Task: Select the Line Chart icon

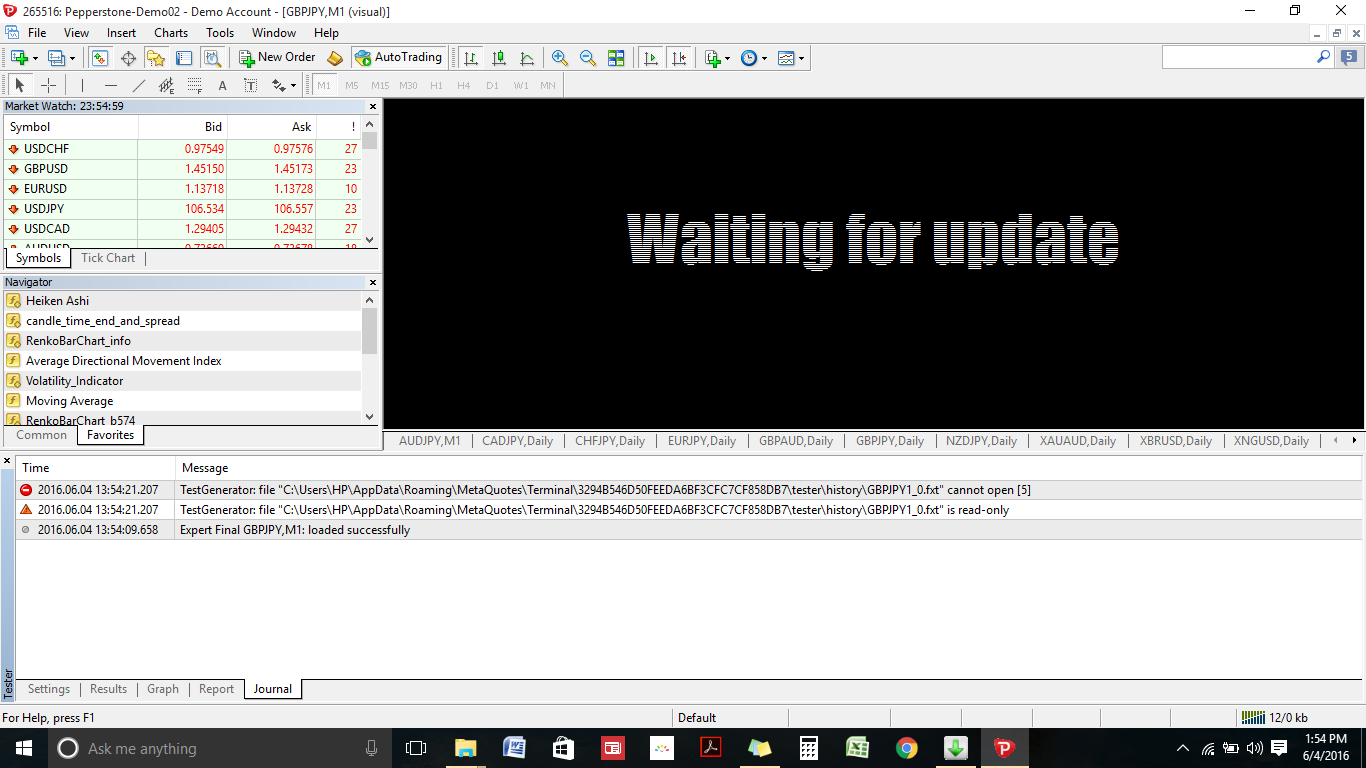Action: click(x=527, y=58)
